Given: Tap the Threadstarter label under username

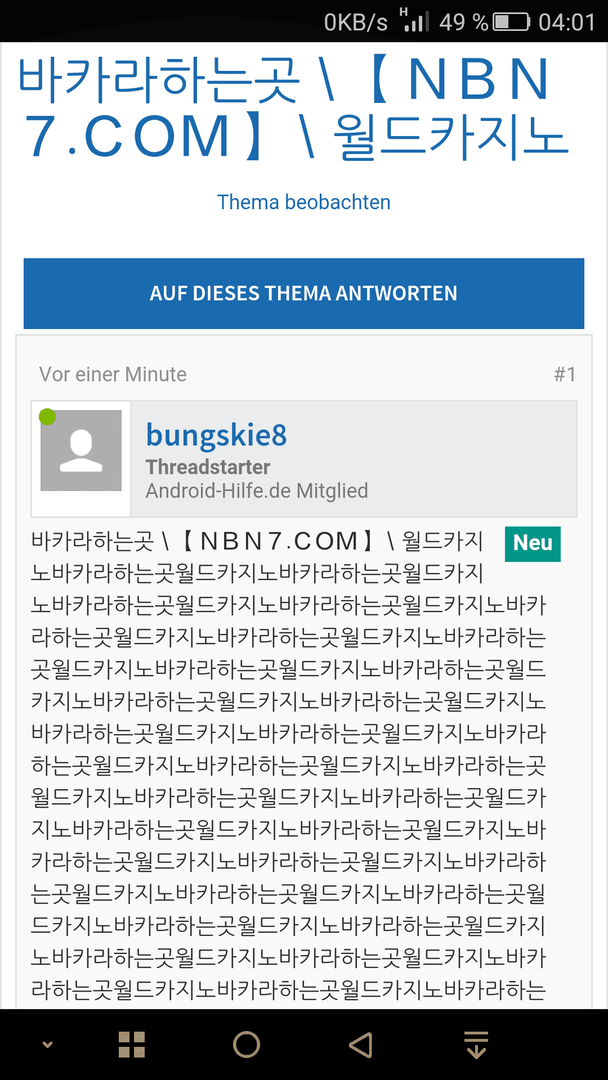Looking at the screenshot, I should tap(208, 467).
